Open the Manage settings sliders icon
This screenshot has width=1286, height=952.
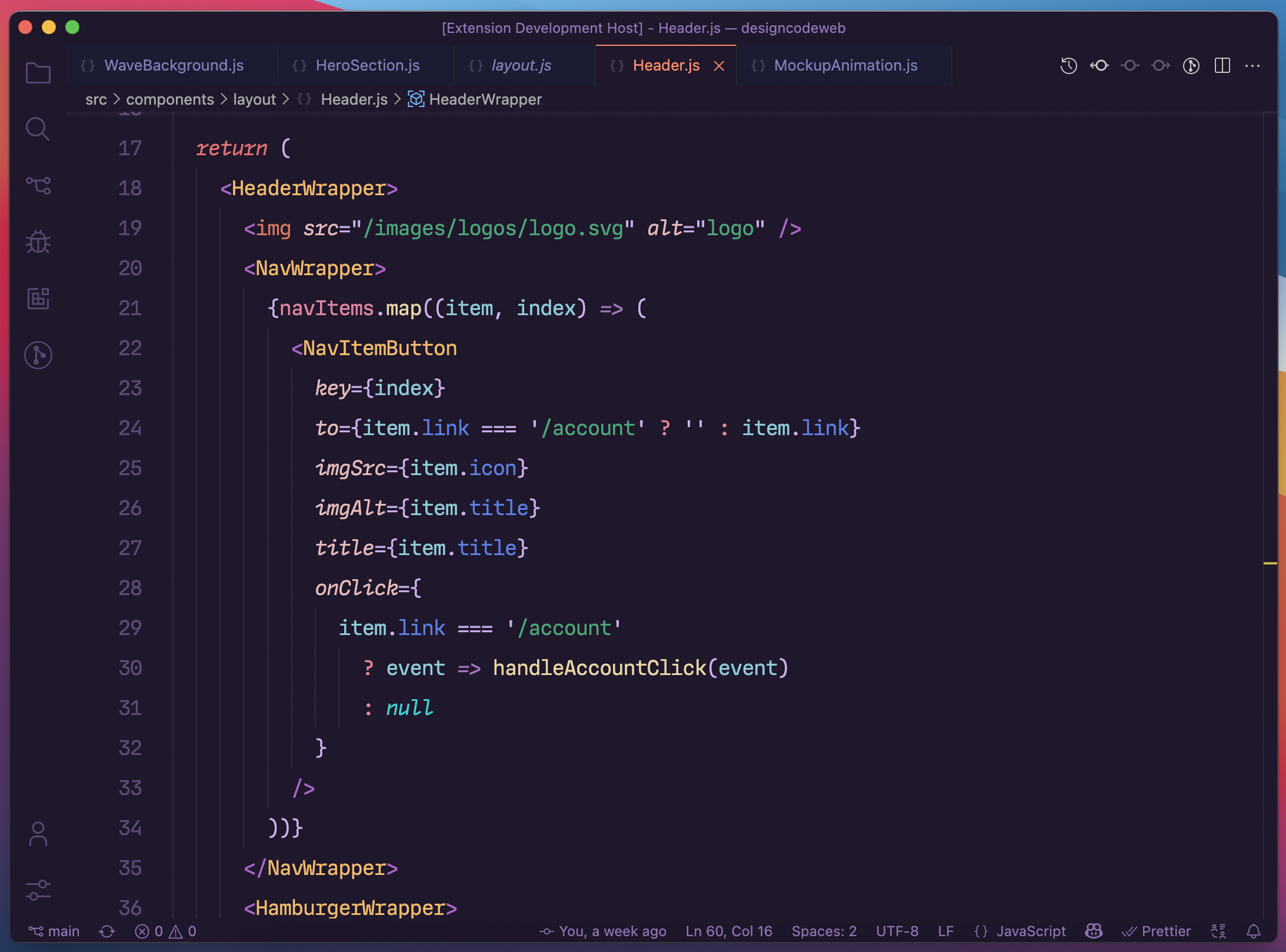(x=38, y=890)
